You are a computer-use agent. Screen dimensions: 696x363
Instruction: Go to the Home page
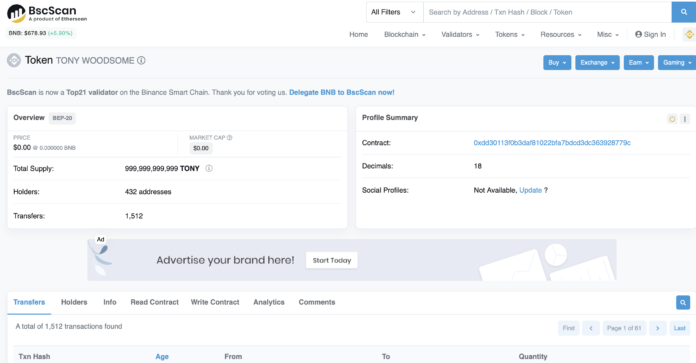point(359,35)
